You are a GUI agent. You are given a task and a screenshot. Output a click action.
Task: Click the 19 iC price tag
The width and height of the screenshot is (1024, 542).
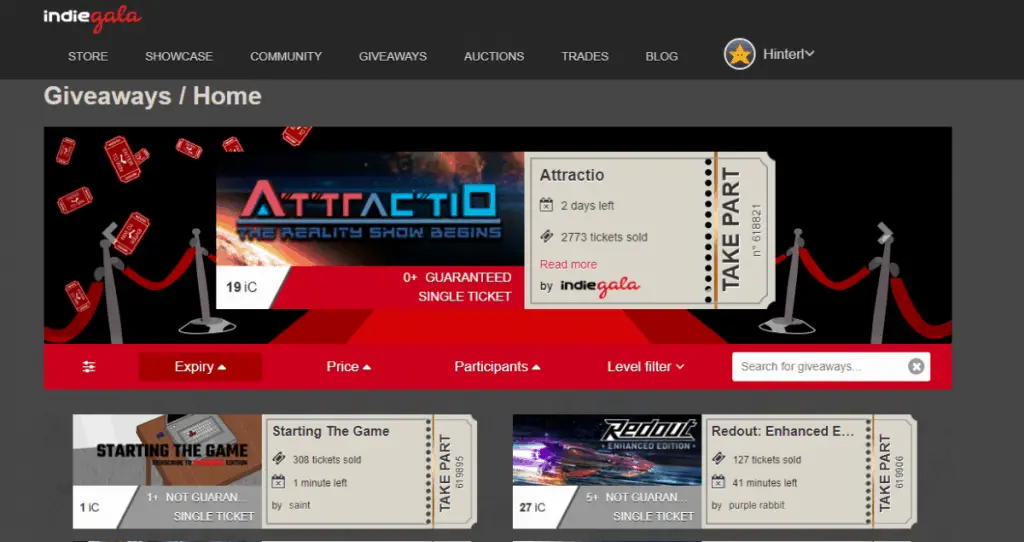pyautogui.click(x=242, y=287)
